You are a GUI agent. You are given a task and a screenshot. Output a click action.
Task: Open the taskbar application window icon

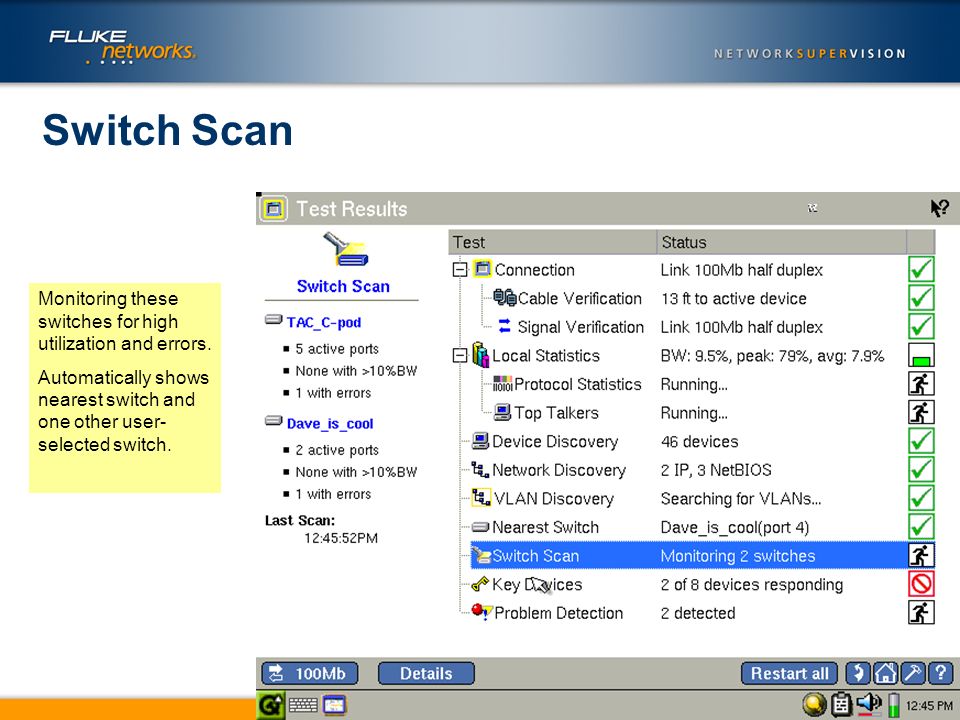pos(334,705)
